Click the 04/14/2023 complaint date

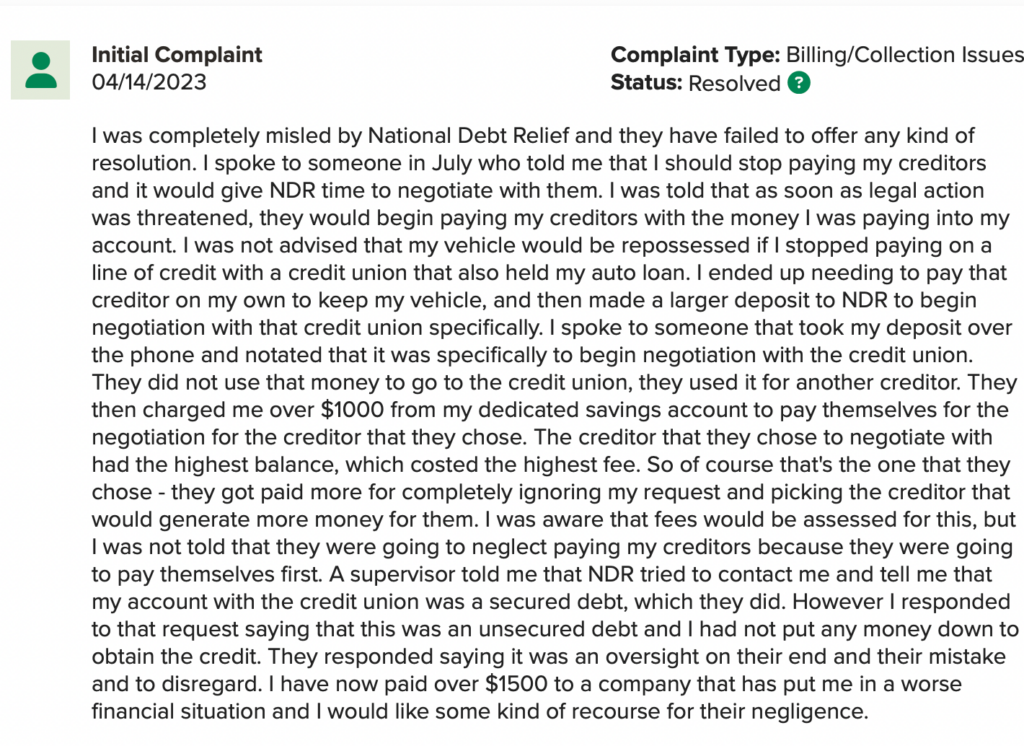coord(149,82)
